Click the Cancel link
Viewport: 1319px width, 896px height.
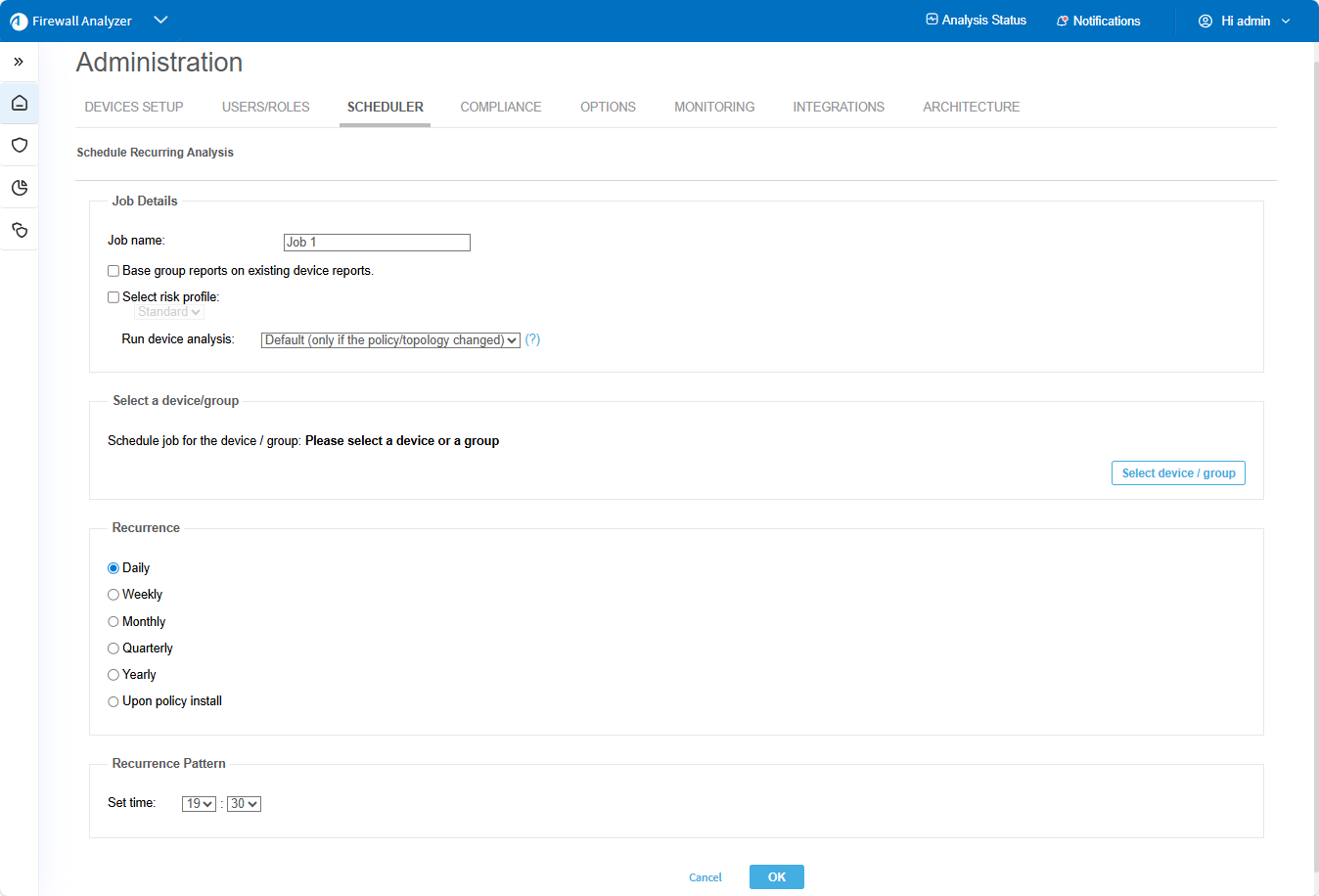click(705, 877)
